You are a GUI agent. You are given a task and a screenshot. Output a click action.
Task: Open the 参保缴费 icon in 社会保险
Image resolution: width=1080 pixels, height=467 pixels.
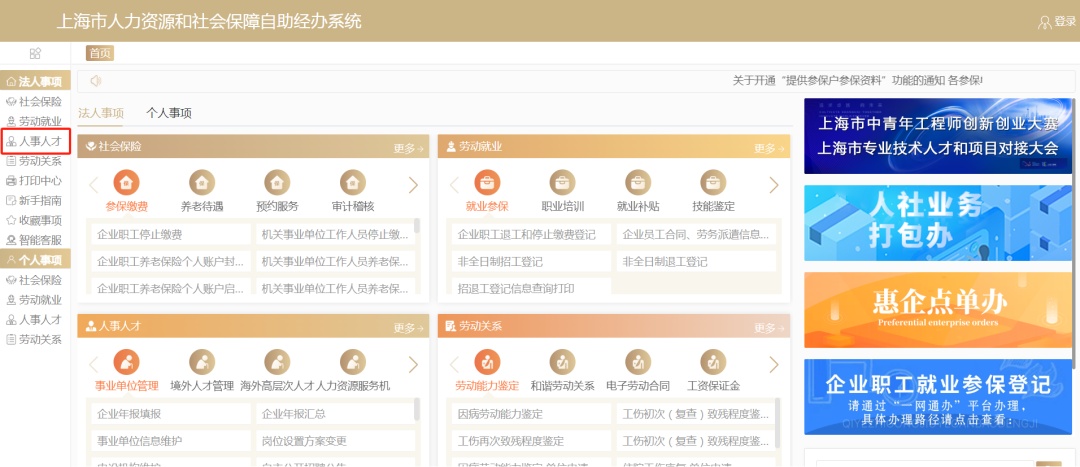pyautogui.click(x=126, y=184)
